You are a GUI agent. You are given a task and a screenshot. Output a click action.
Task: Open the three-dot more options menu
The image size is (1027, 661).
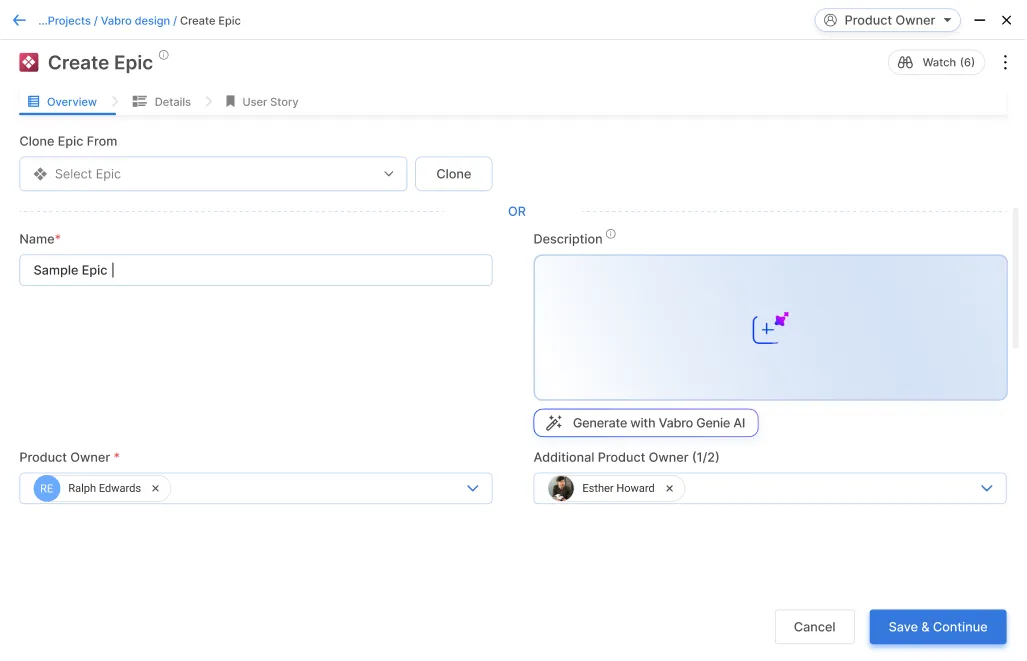pyautogui.click(x=1005, y=62)
